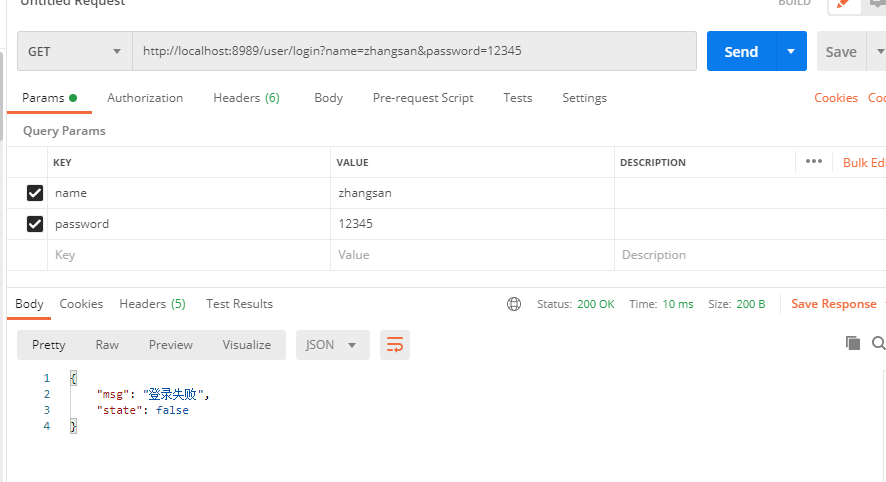This screenshot has width=886, height=482.
Task: Click the "state": false line
Action: coord(142,410)
